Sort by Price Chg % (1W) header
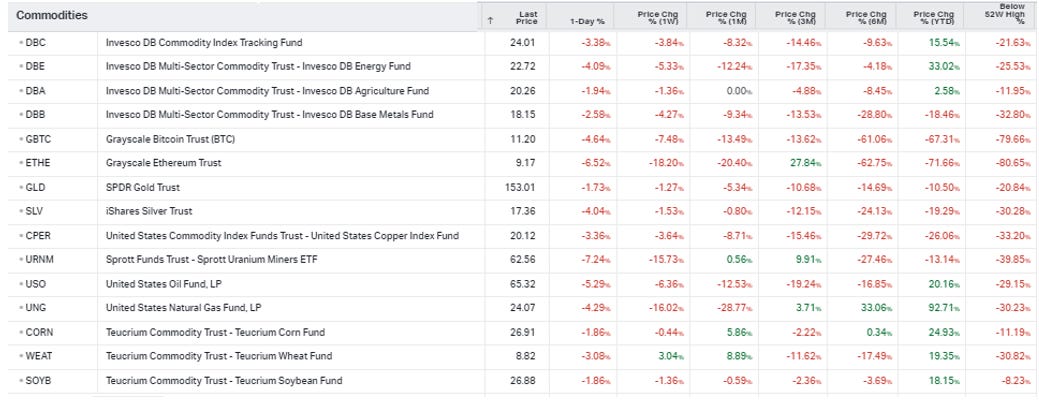The height and width of the screenshot is (401, 1039). pyautogui.click(x=656, y=16)
